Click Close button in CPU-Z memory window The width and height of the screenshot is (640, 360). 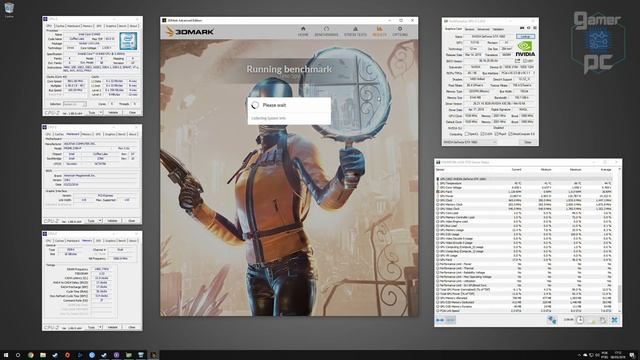coord(131,327)
